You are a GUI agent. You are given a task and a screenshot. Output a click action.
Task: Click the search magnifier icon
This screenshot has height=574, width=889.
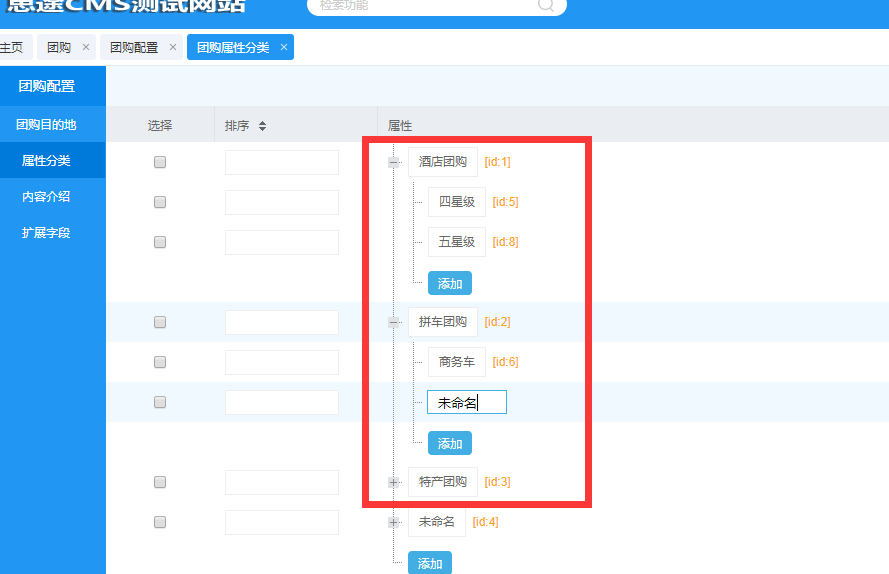point(546,5)
